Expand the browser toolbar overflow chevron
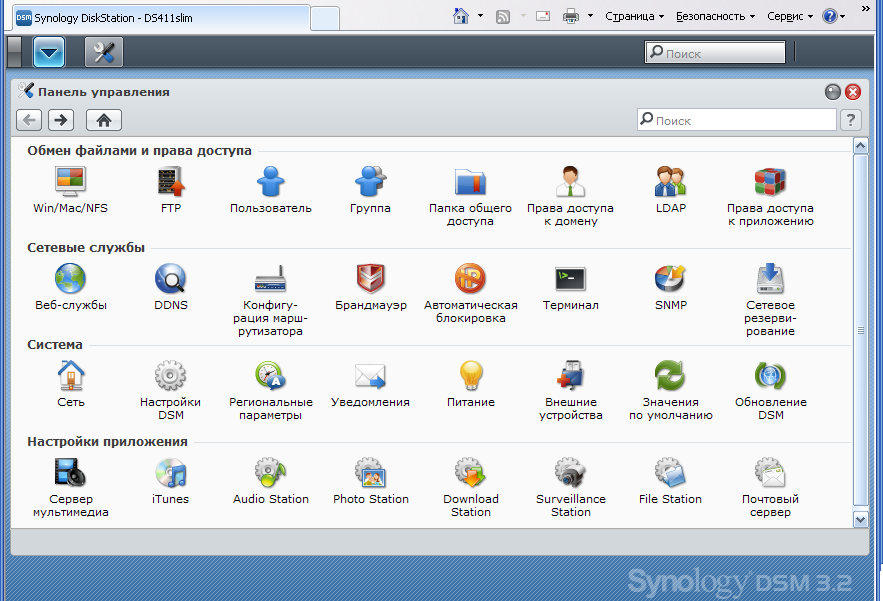The width and height of the screenshot is (883, 601). 866,8
